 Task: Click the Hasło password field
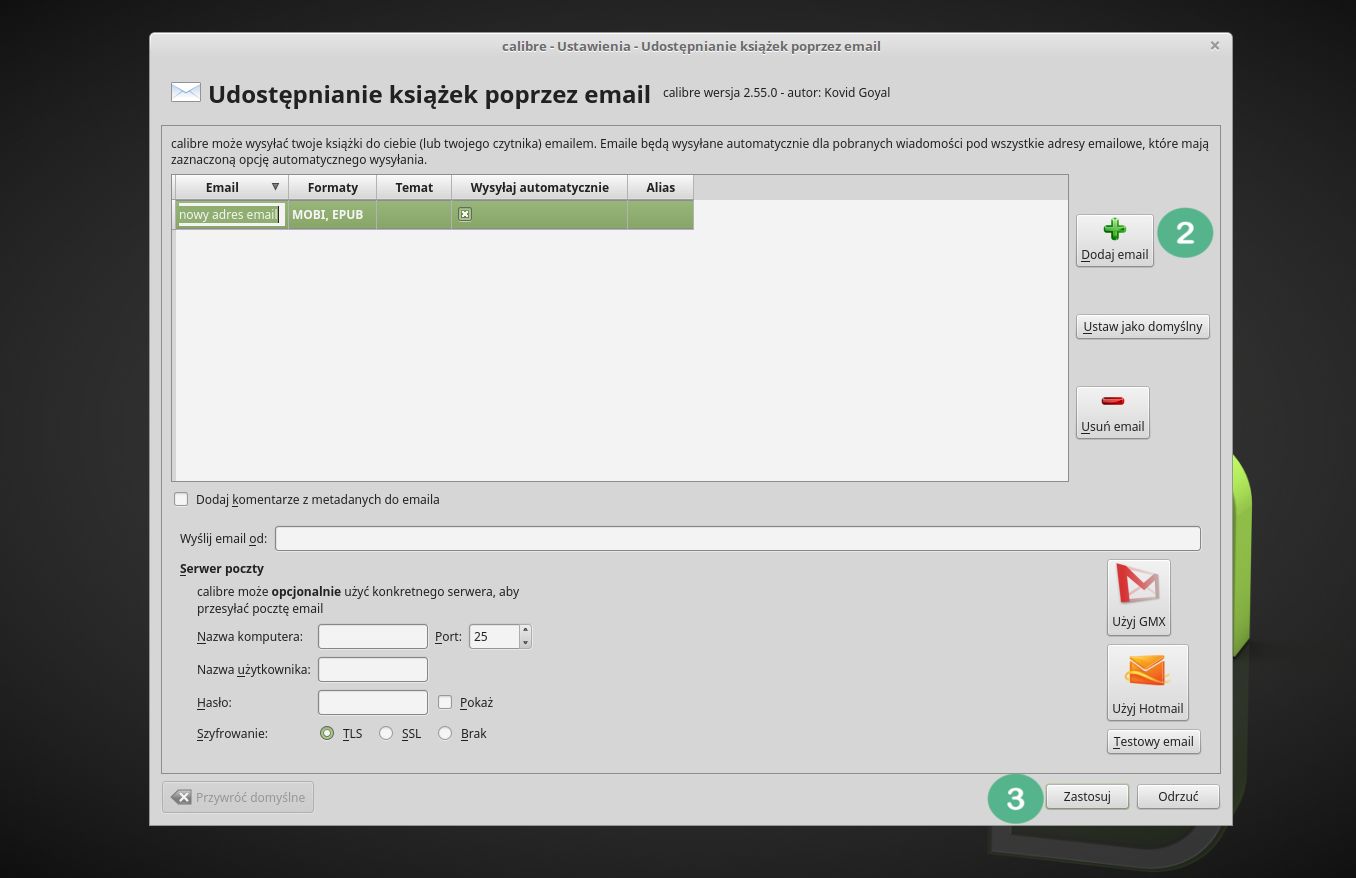pos(373,702)
